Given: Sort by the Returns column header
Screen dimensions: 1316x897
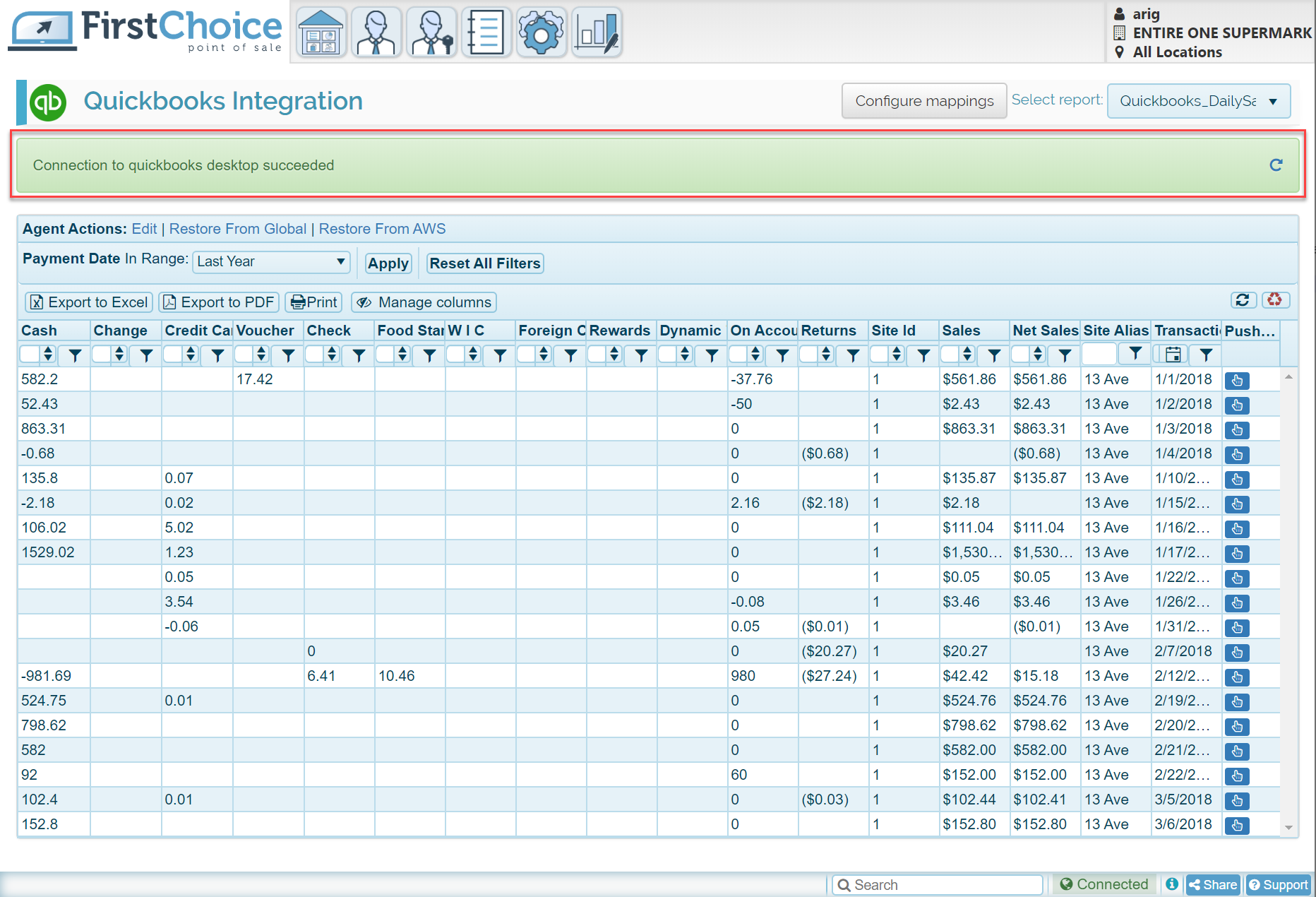Looking at the screenshot, I should [833, 331].
